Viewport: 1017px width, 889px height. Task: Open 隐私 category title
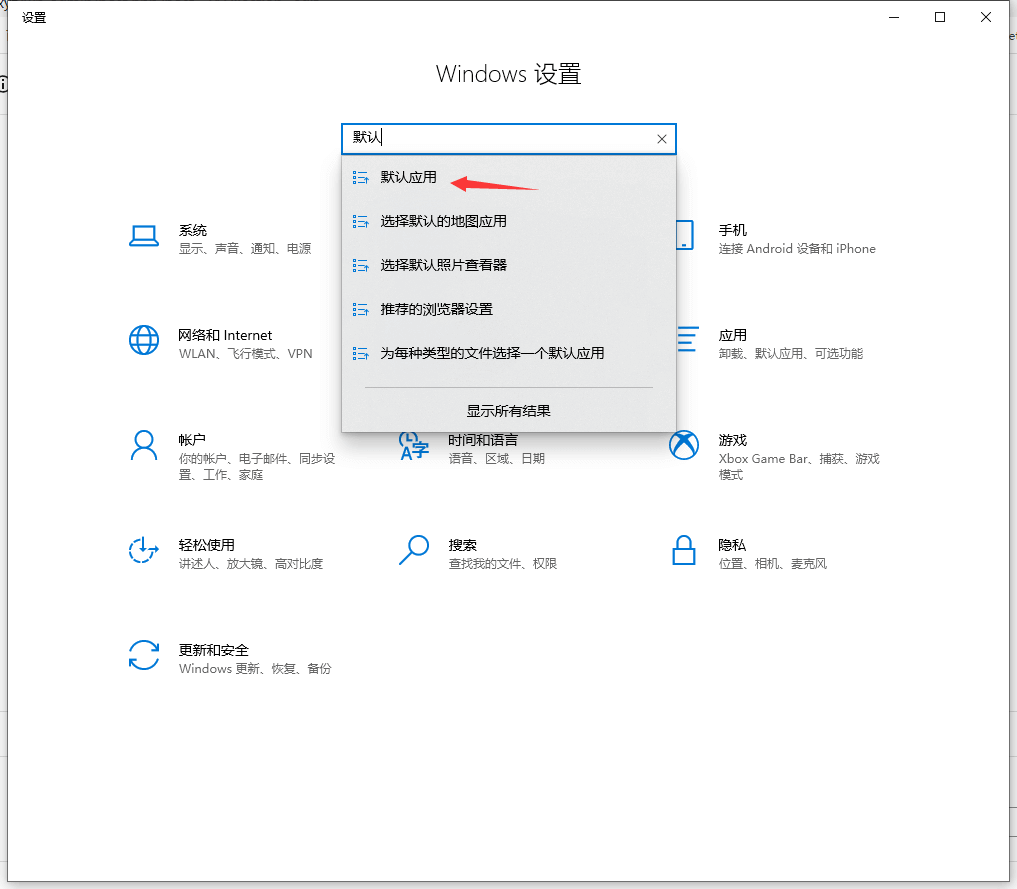732,545
